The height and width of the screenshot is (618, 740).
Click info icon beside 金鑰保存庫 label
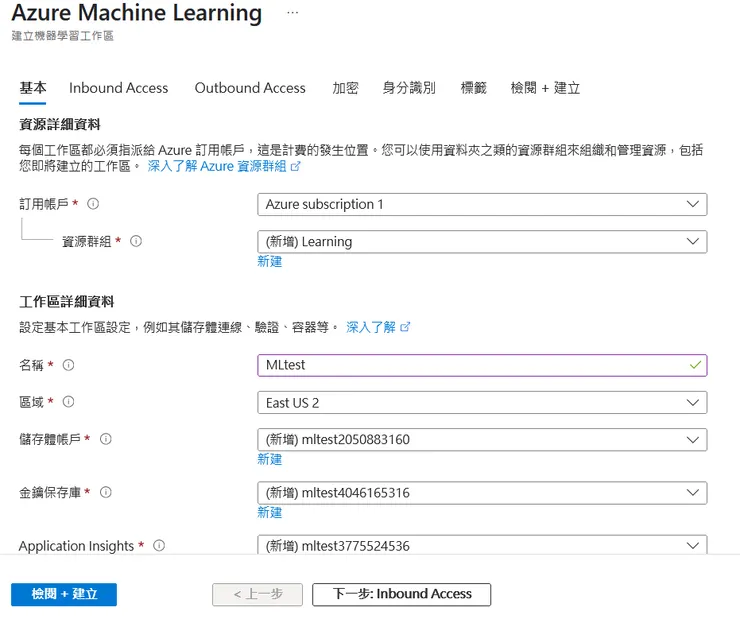click(x=106, y=492)
